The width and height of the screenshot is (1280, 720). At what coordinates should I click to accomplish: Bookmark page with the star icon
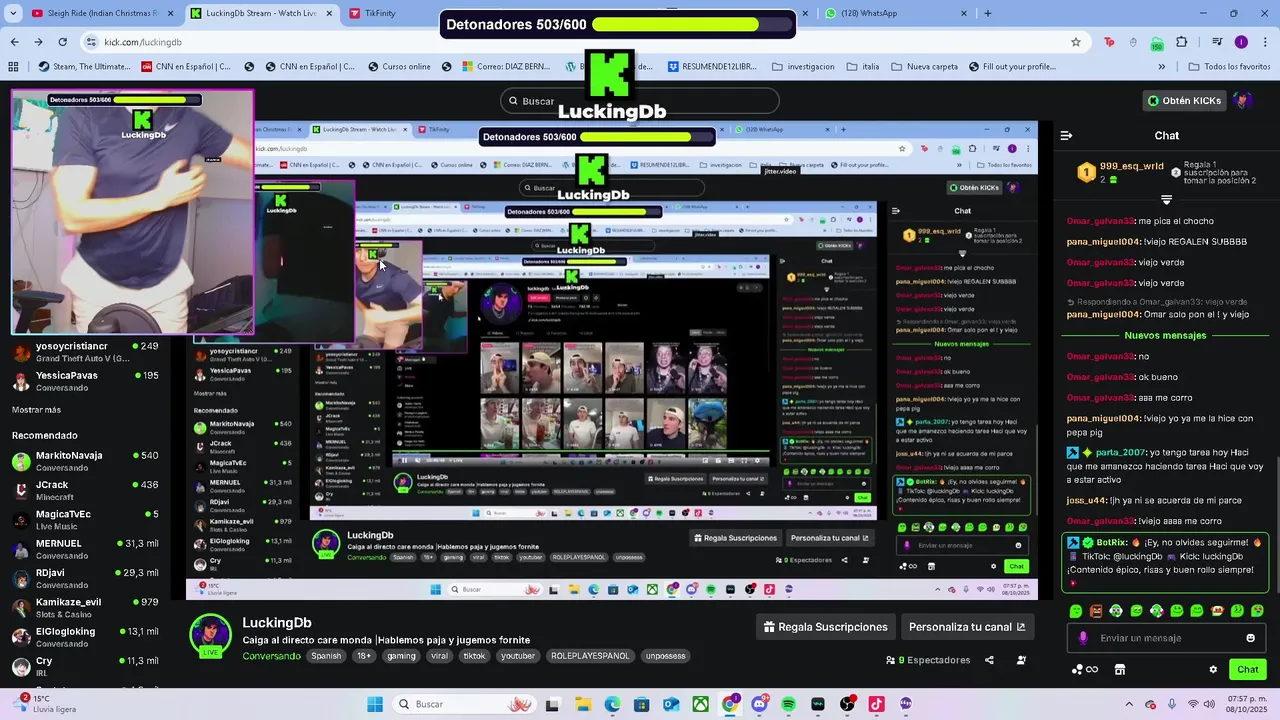coord(1076,42)
